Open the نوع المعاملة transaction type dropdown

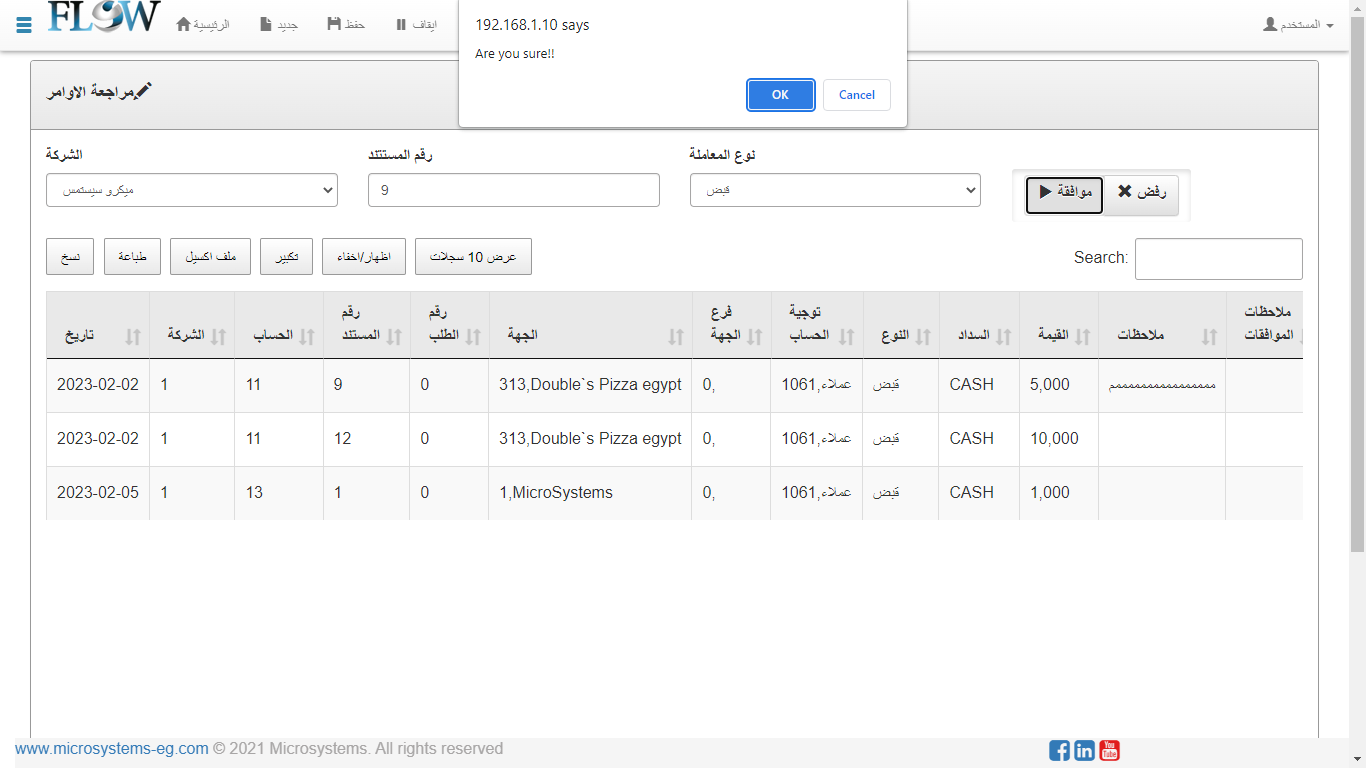(835, 190)
